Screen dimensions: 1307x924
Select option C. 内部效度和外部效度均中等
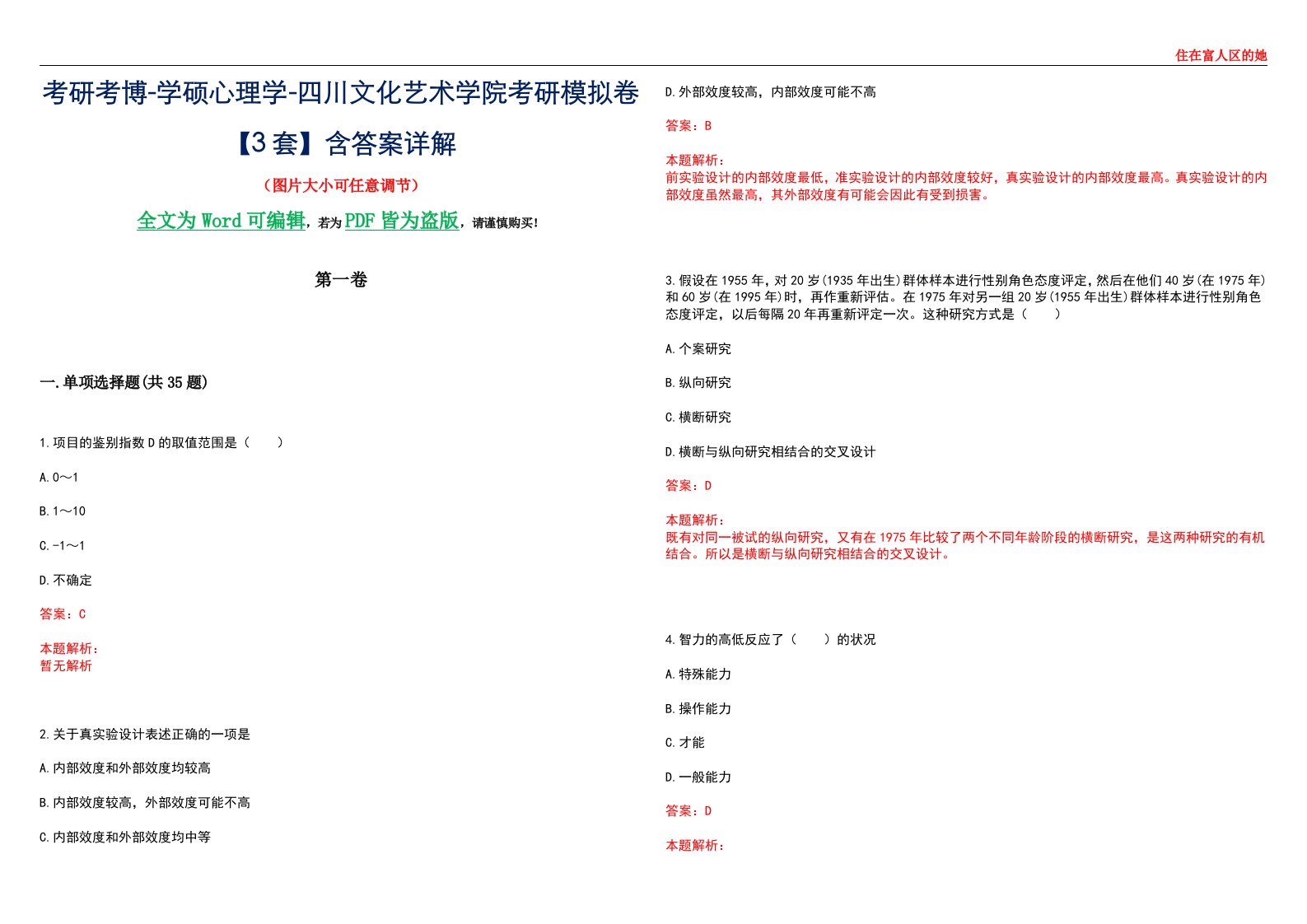pyautogui.click(x=125, y=838)
